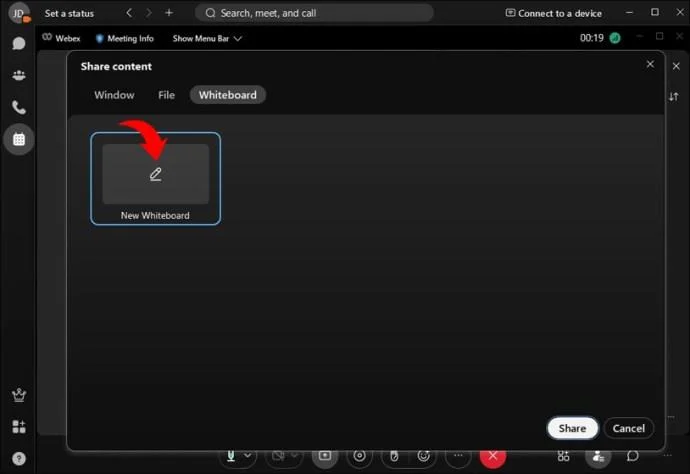This screenshot has height=474, width=690.
Task: Click the Webex logo label
Action: point(62,38)
